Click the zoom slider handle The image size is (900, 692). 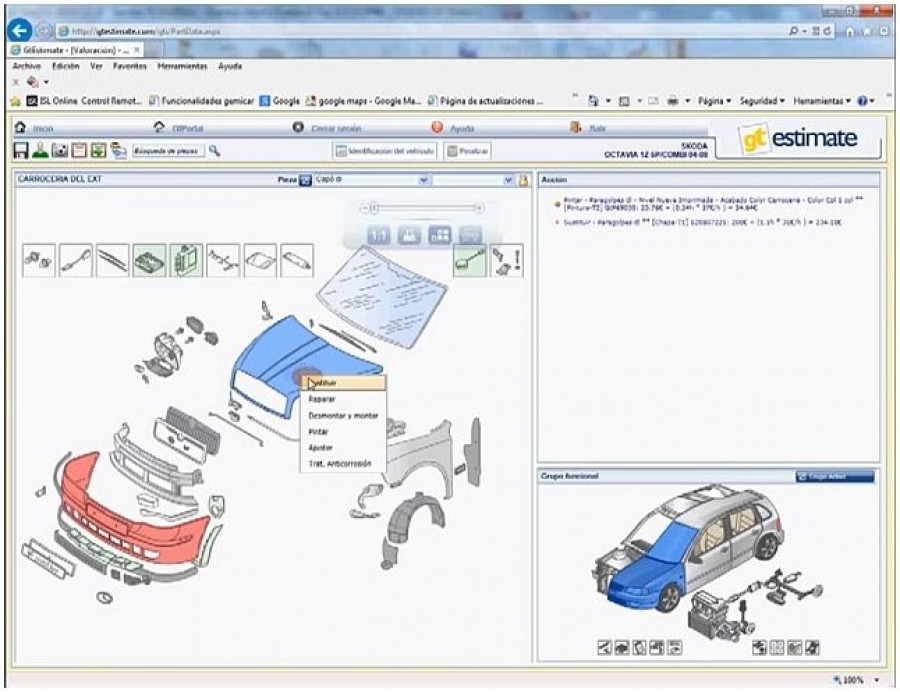[x=374, y=208]
